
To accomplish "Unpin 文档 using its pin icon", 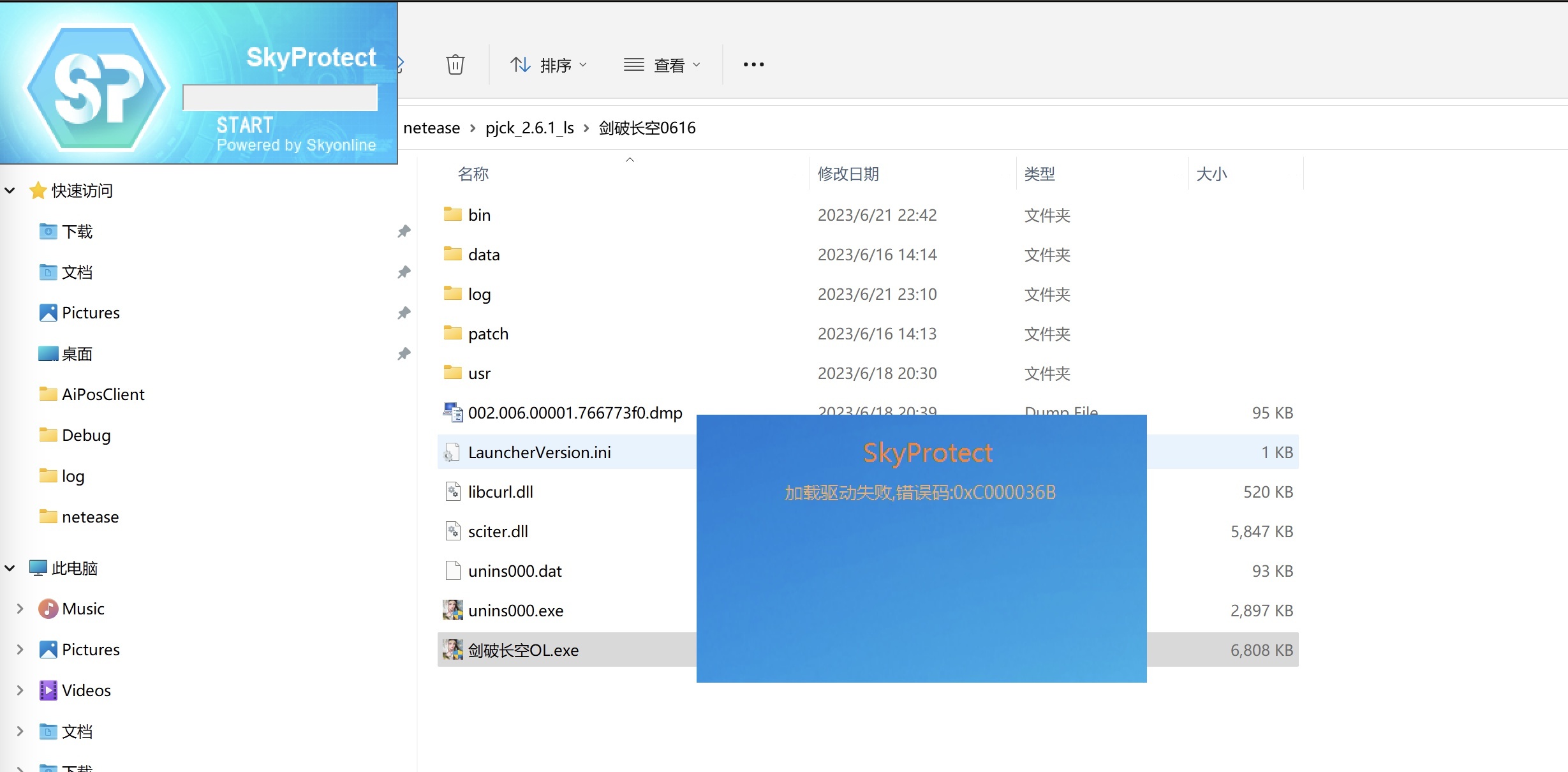I will pos(403,272).
